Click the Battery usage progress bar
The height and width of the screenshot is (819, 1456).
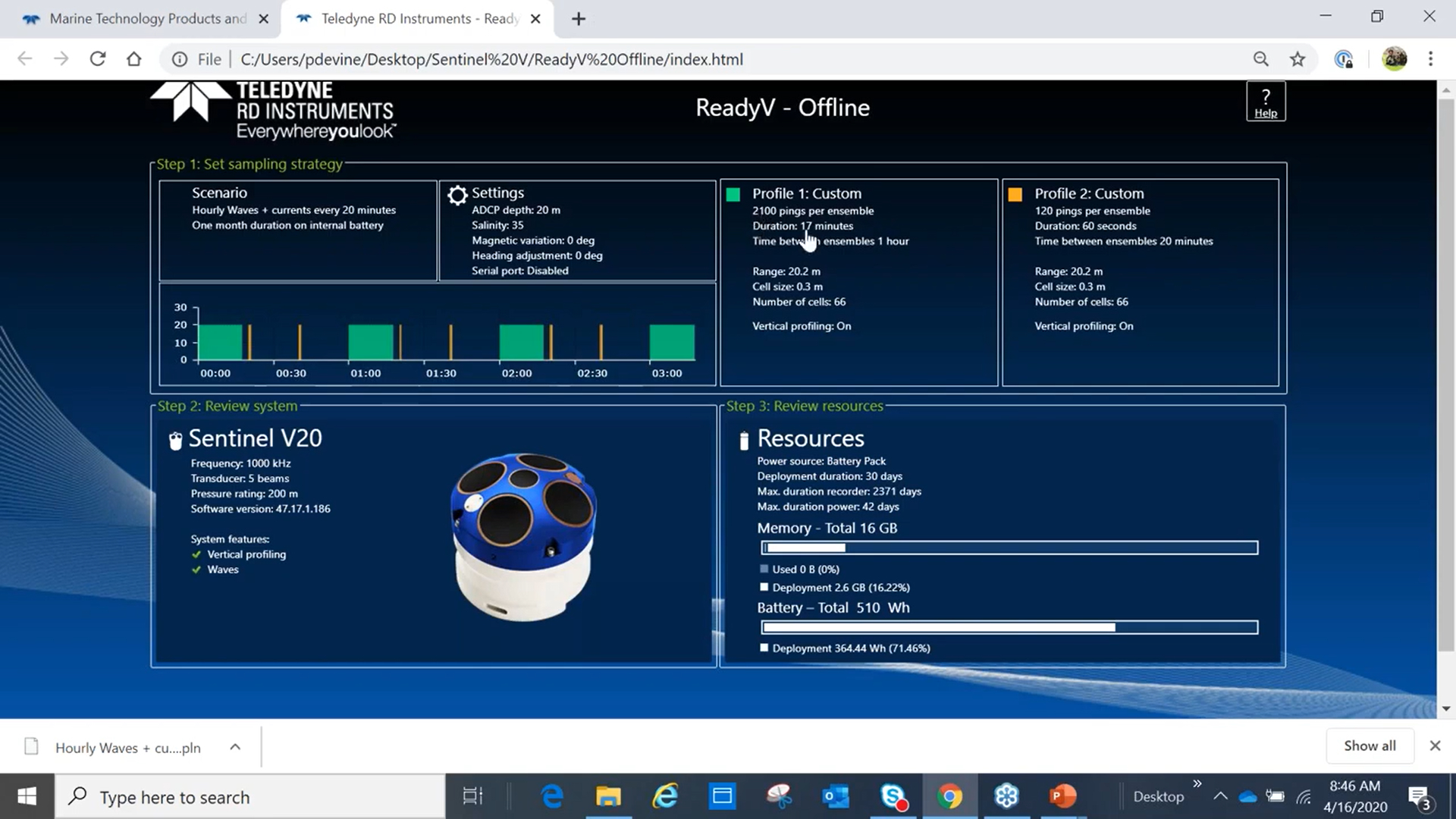tap(1009, 627)
